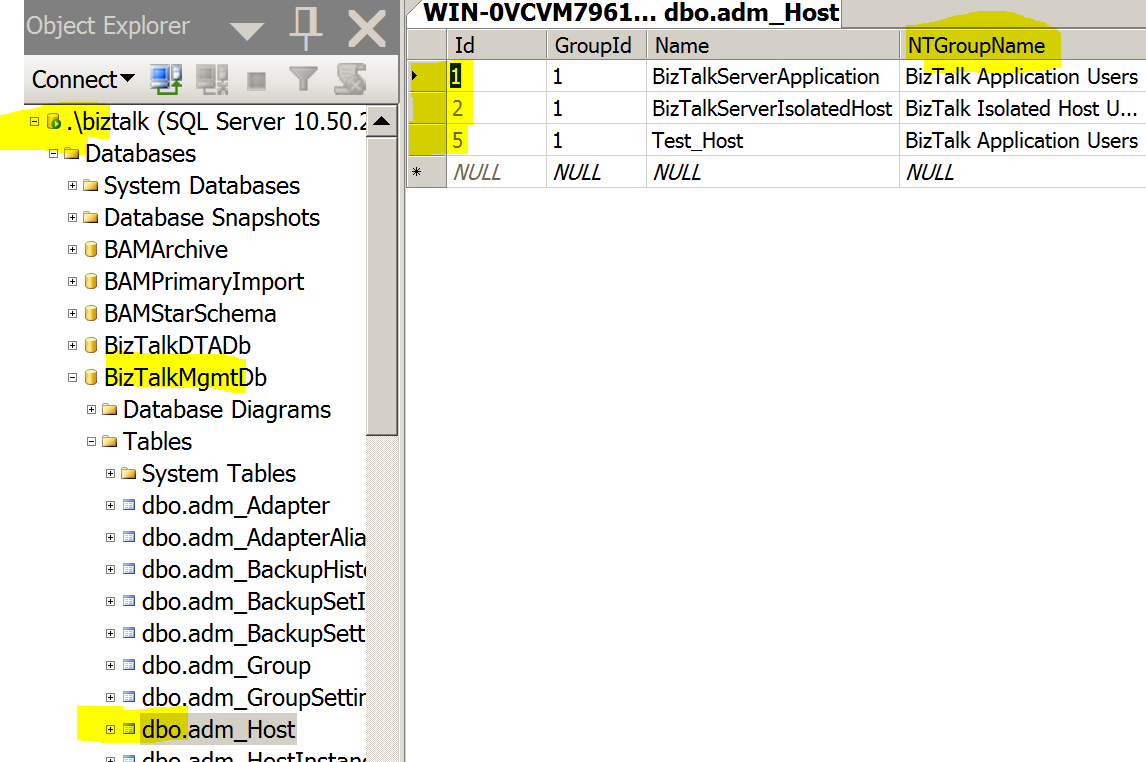
Task: Expand the System Tables folder
Action: [x=110, y=473]
